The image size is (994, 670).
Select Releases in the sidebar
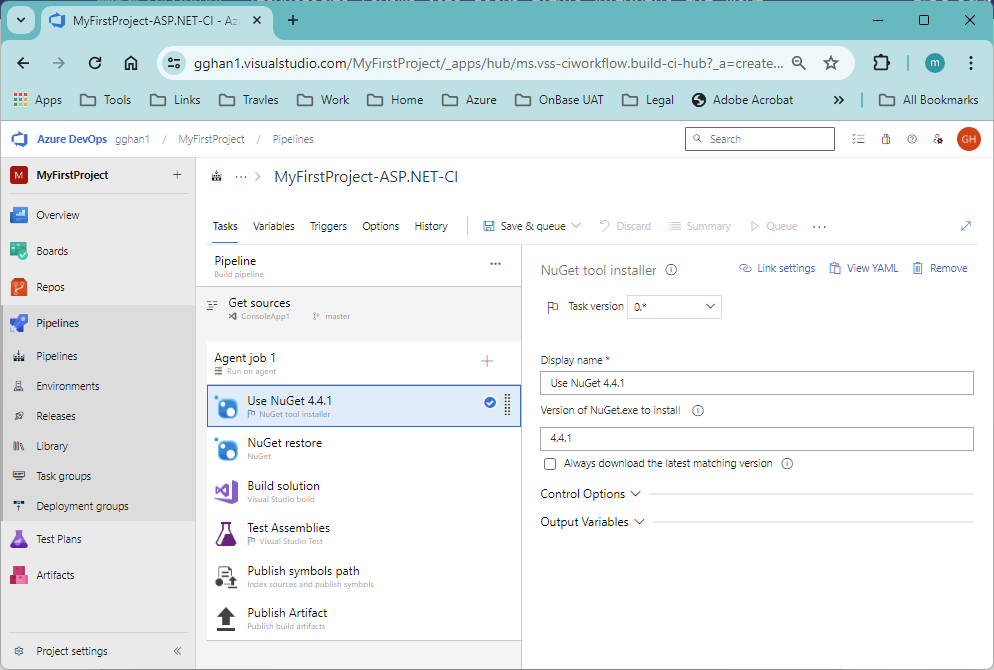click(x=58, y=415)
